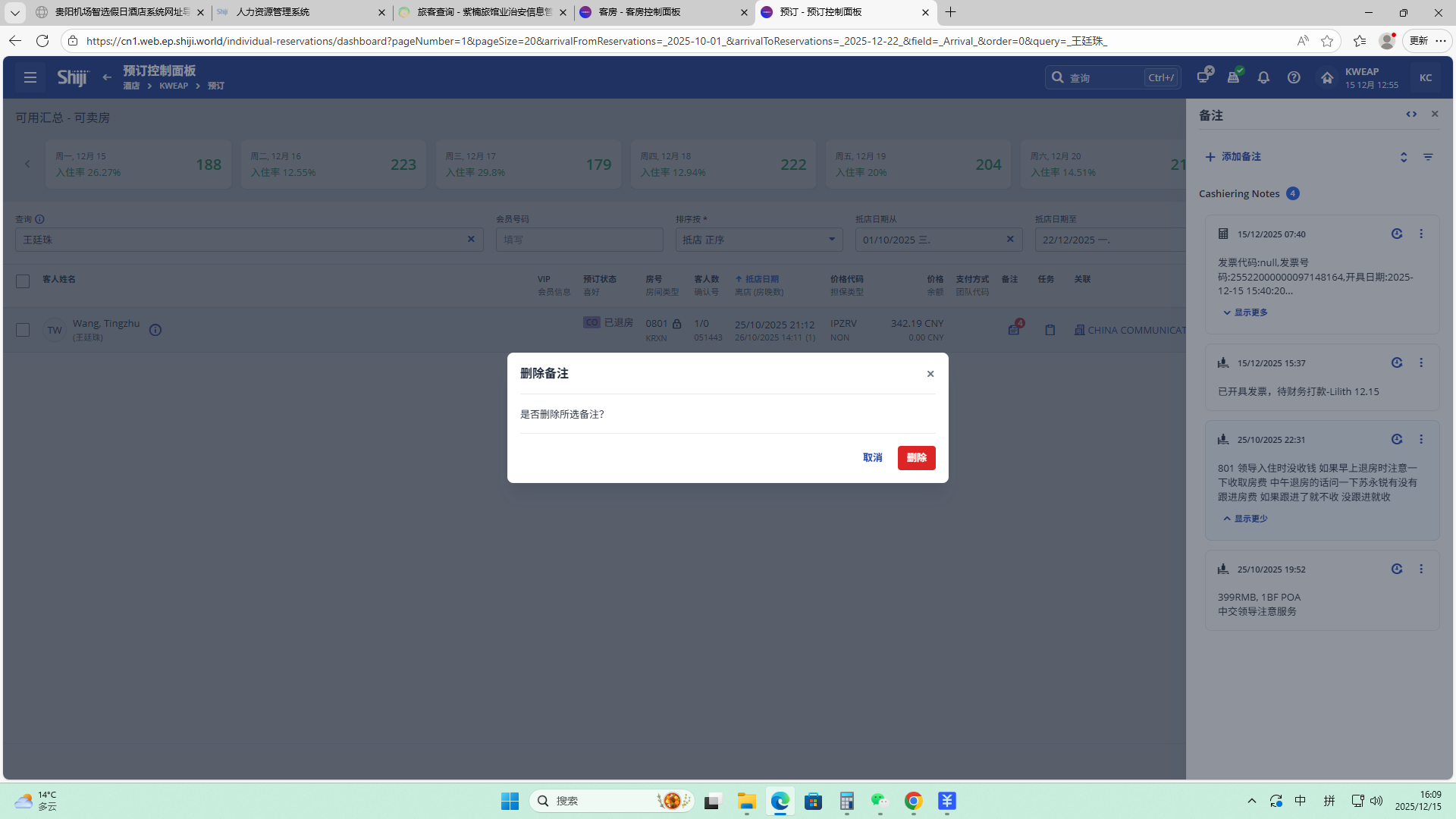The height and width of the screenshot is (819, 1456).
Task: Confirm with the red 删除 button
Action: point(916,458)
